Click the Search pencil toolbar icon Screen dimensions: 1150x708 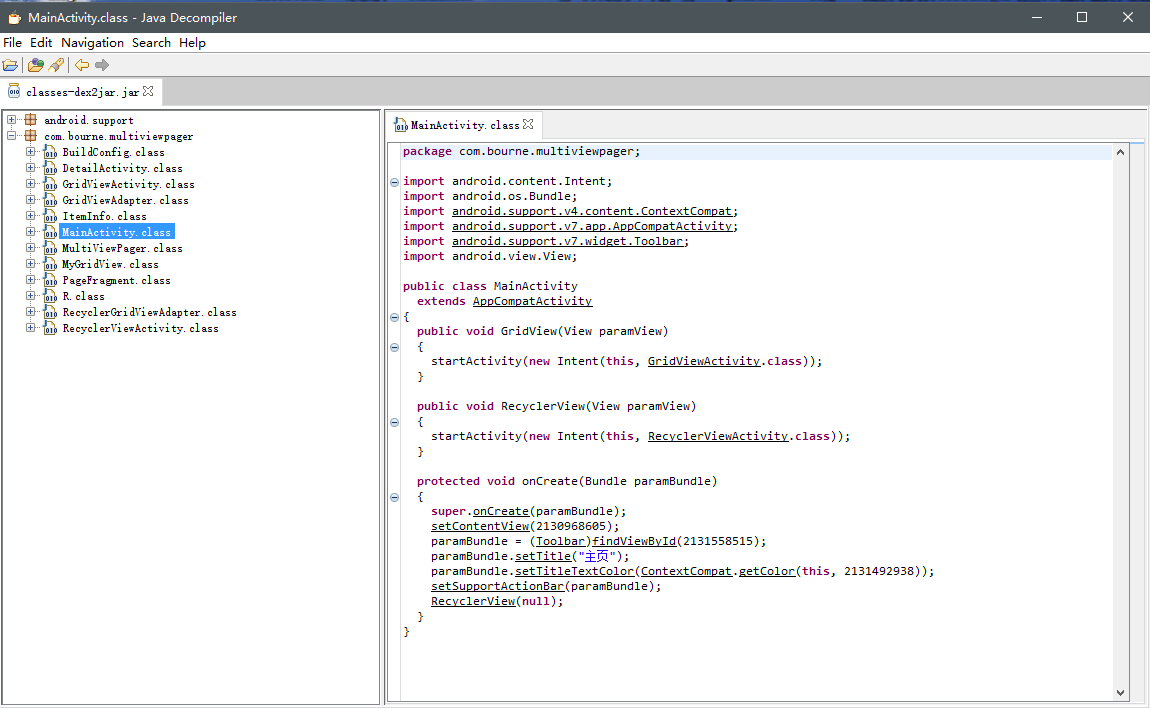click(x=56, y=65)
